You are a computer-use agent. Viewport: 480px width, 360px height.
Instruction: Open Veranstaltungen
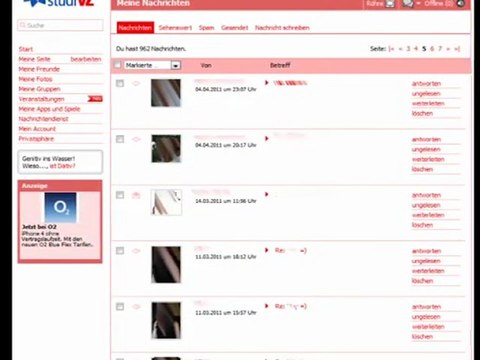[41, 99]
